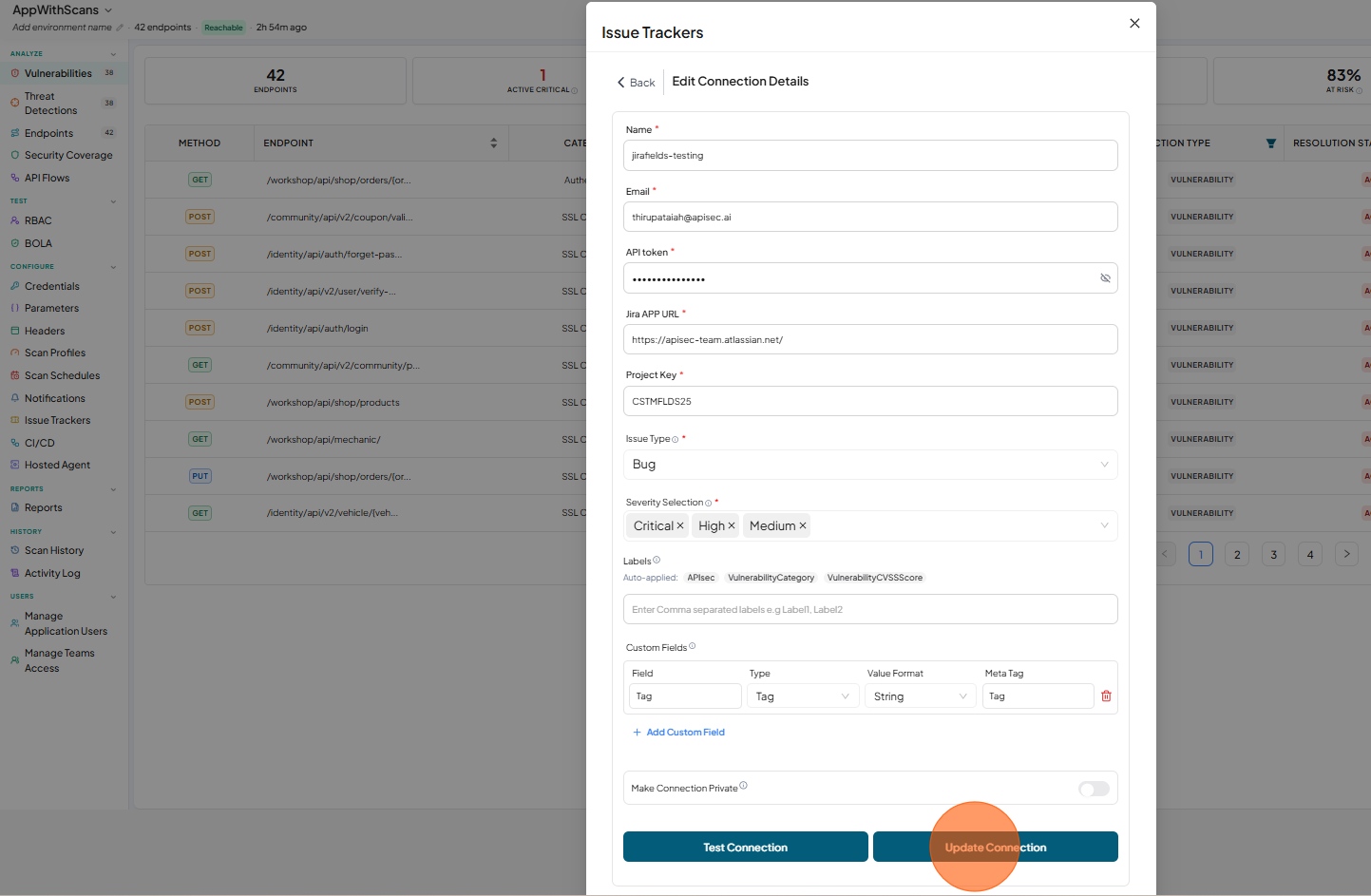Filter the Detection Type column
The width and height of the screenshot is (1371, 896).
(1270, 143)
